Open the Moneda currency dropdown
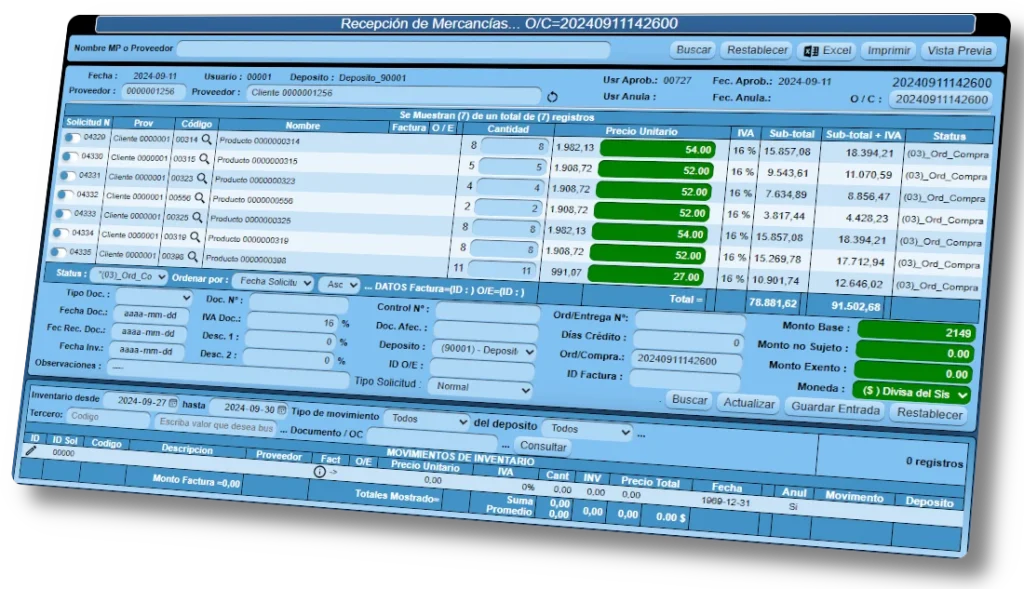 point(910,392)
